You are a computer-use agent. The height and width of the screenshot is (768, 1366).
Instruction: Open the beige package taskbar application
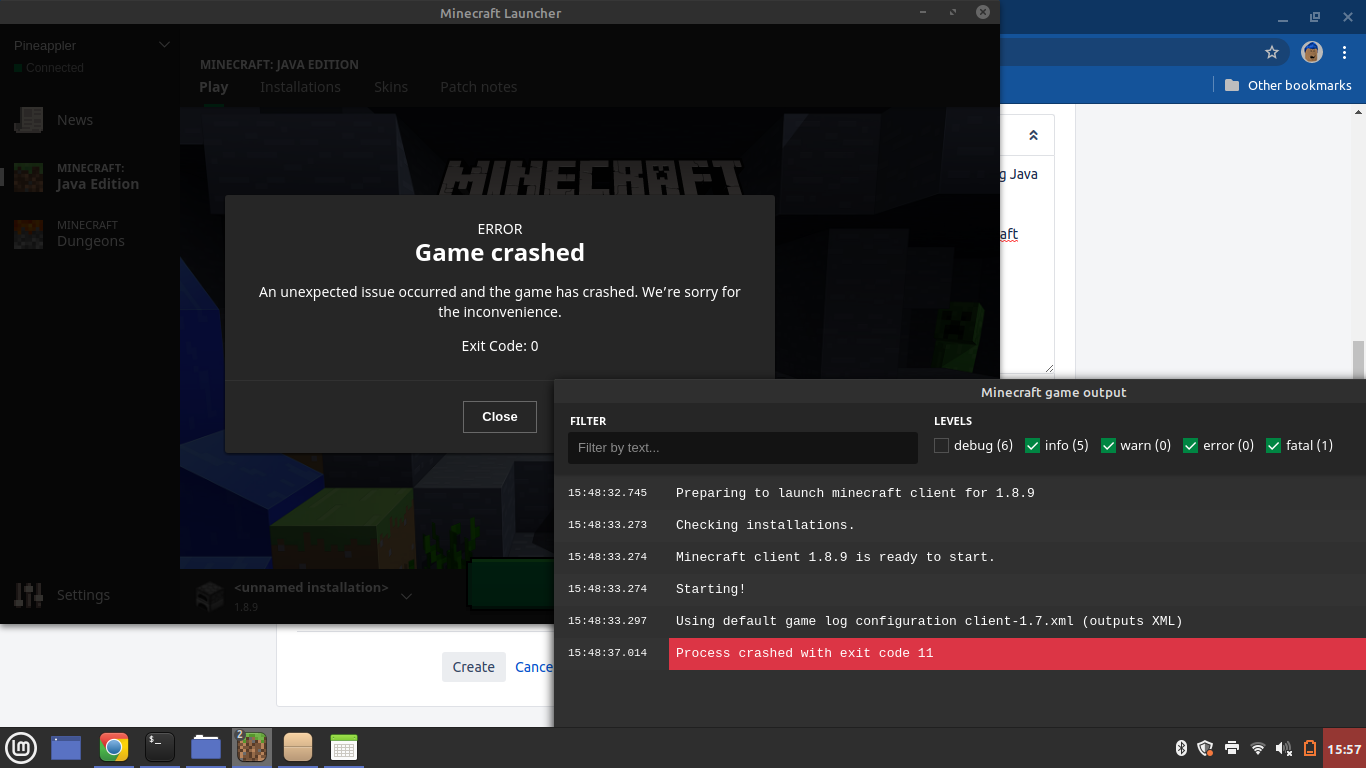pos(298,747)
